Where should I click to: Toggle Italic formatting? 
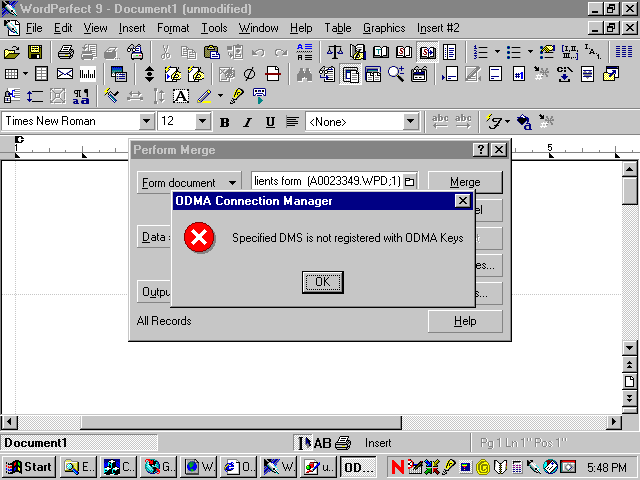click(248, 122)
